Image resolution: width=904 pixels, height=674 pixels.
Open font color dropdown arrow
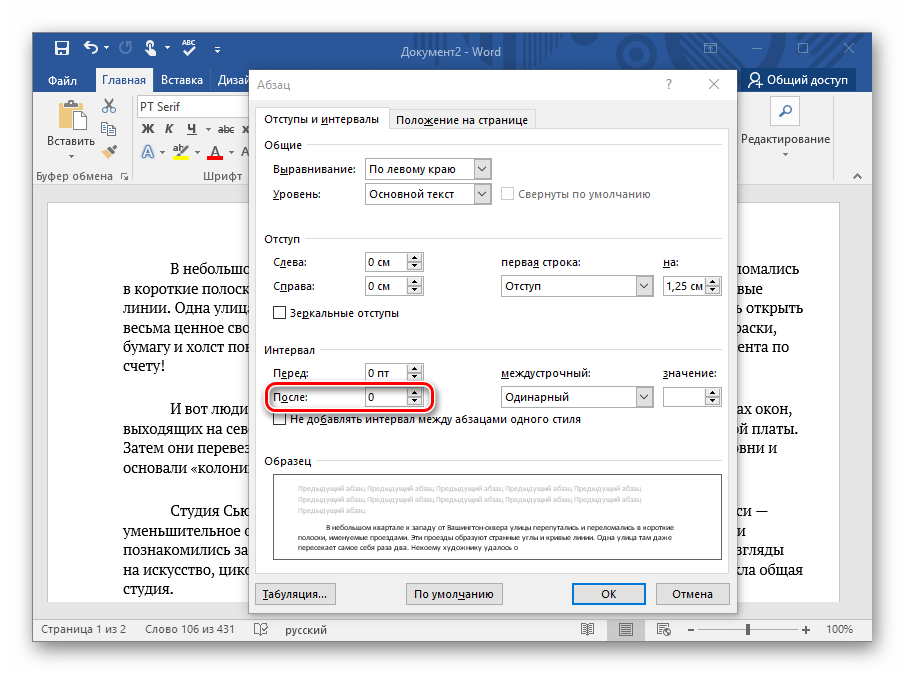[x=231, y=152]
